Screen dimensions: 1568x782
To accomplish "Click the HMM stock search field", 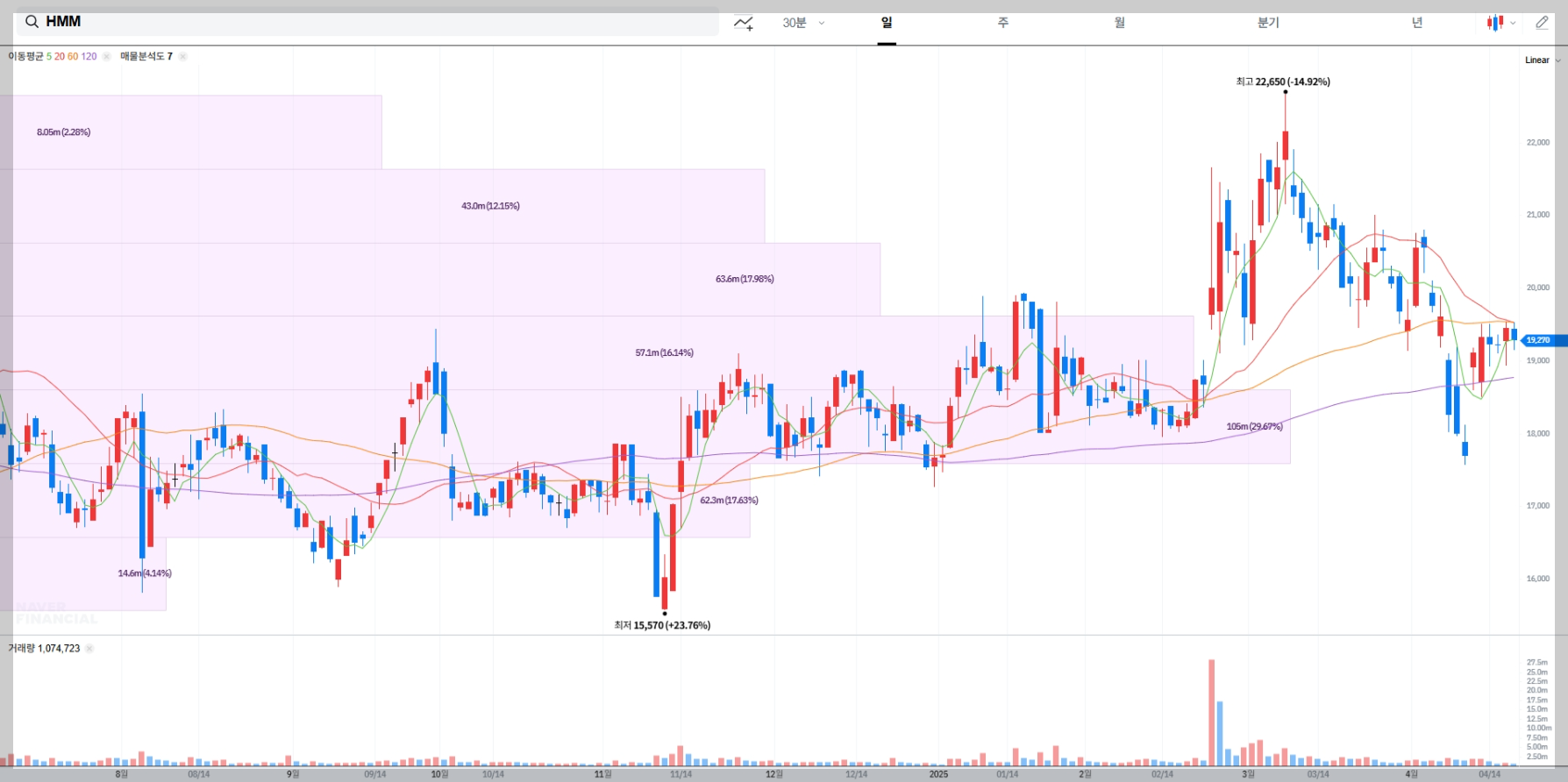I will (367, 22).
